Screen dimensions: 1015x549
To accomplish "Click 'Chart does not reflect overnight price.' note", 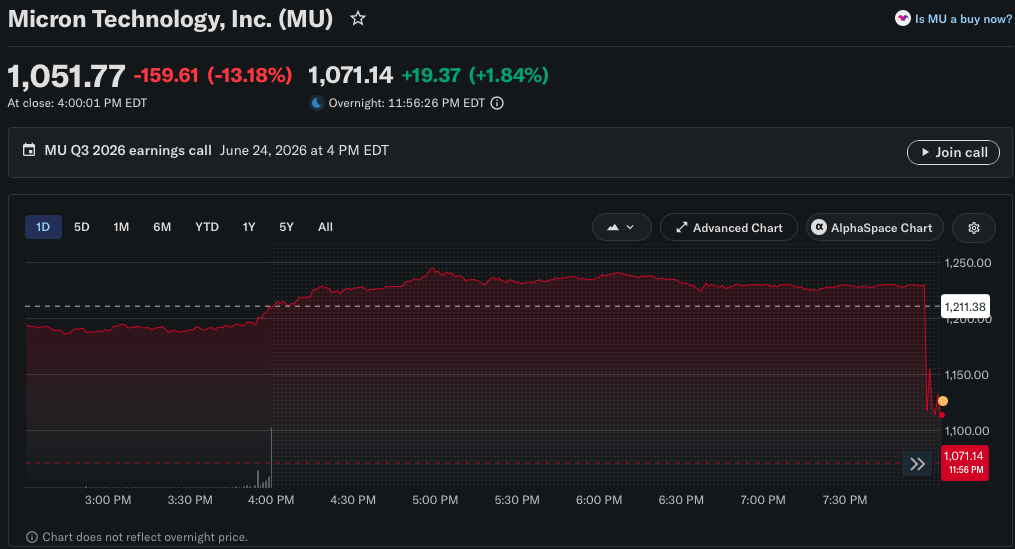I will point(145,537).
